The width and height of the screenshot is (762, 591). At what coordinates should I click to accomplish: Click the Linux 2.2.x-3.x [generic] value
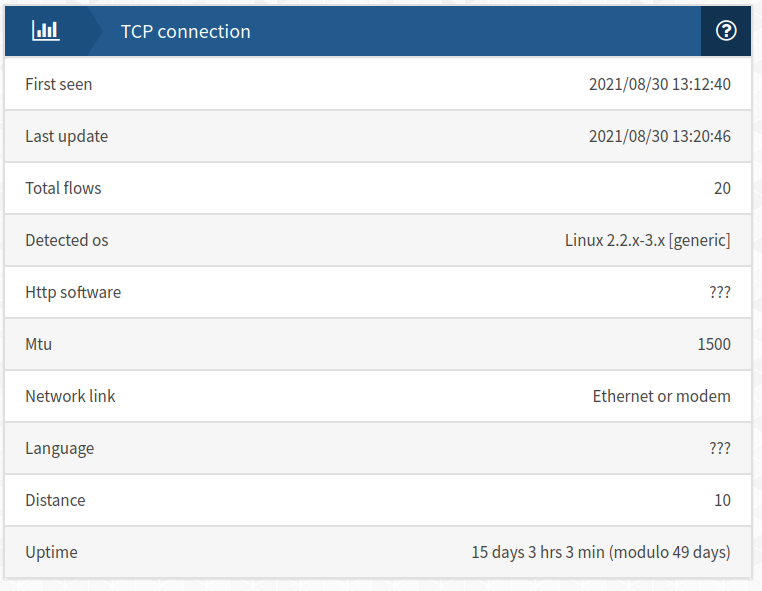648,240
